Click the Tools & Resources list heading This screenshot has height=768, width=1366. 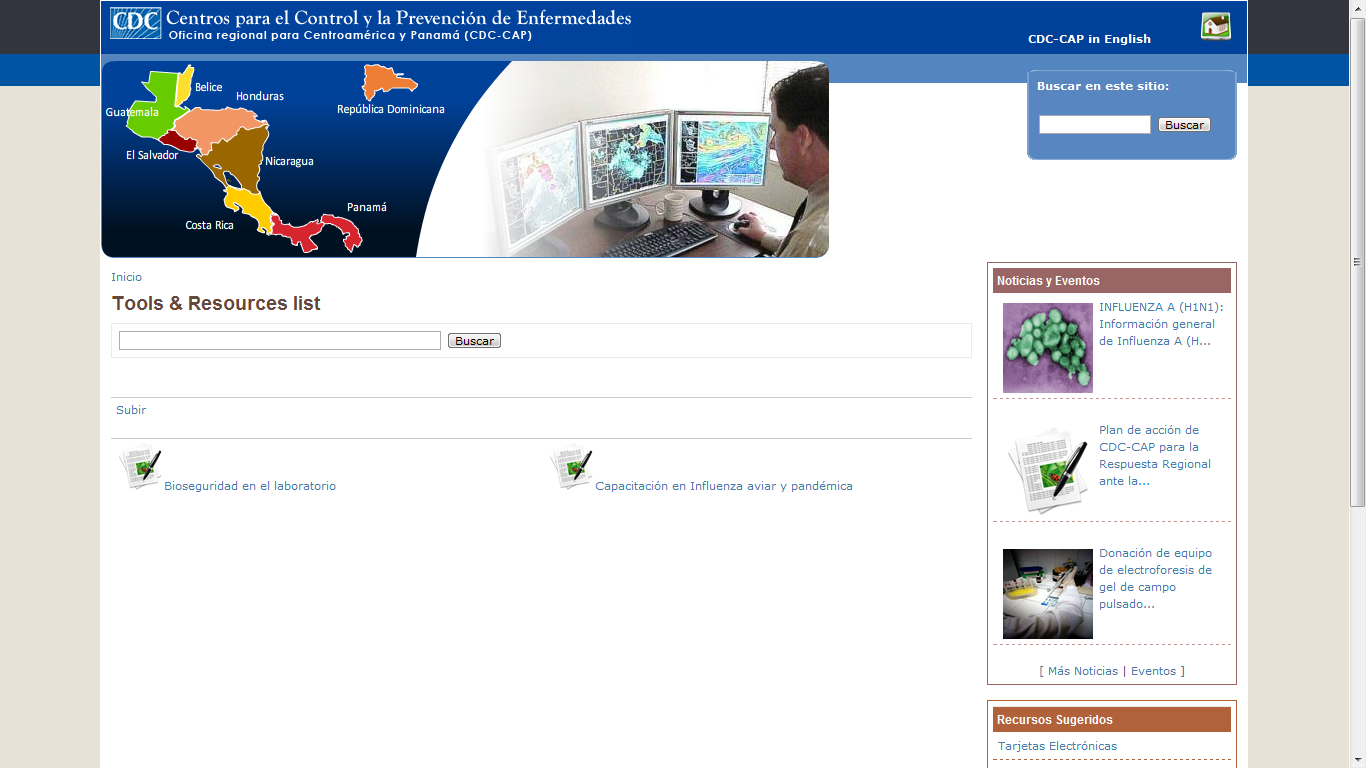[x=216, y=304]
